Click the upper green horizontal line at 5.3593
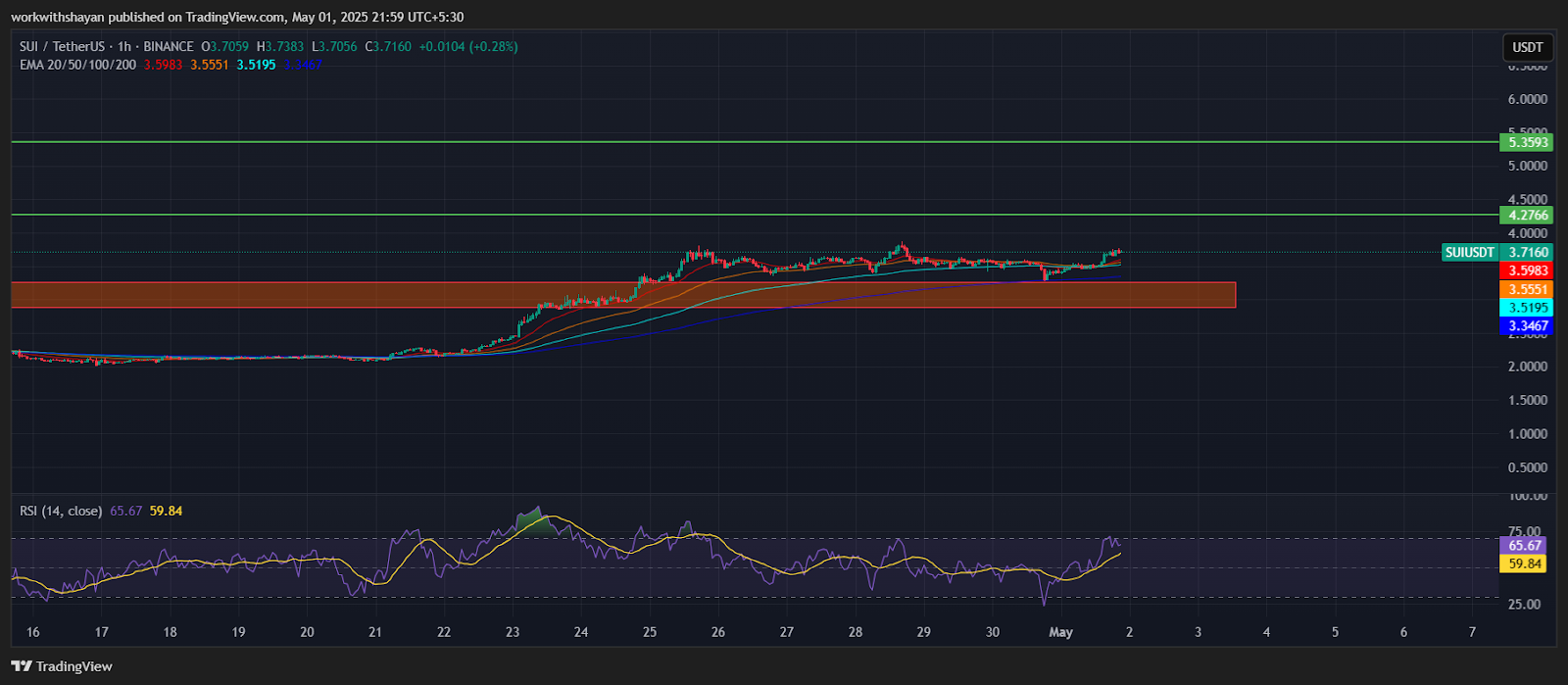The width and height of the screenshot is (1568, 685). 755,142
